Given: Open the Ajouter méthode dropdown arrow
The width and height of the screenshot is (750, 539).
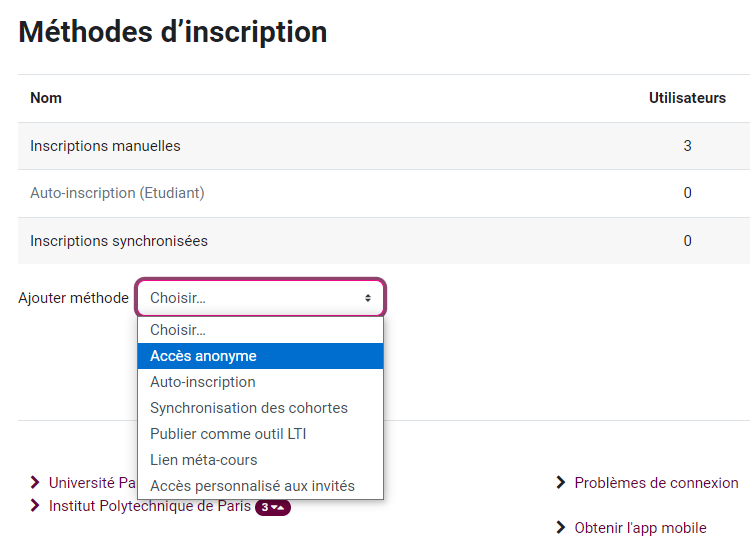Looking at the screenshot, I should point(368,298).
